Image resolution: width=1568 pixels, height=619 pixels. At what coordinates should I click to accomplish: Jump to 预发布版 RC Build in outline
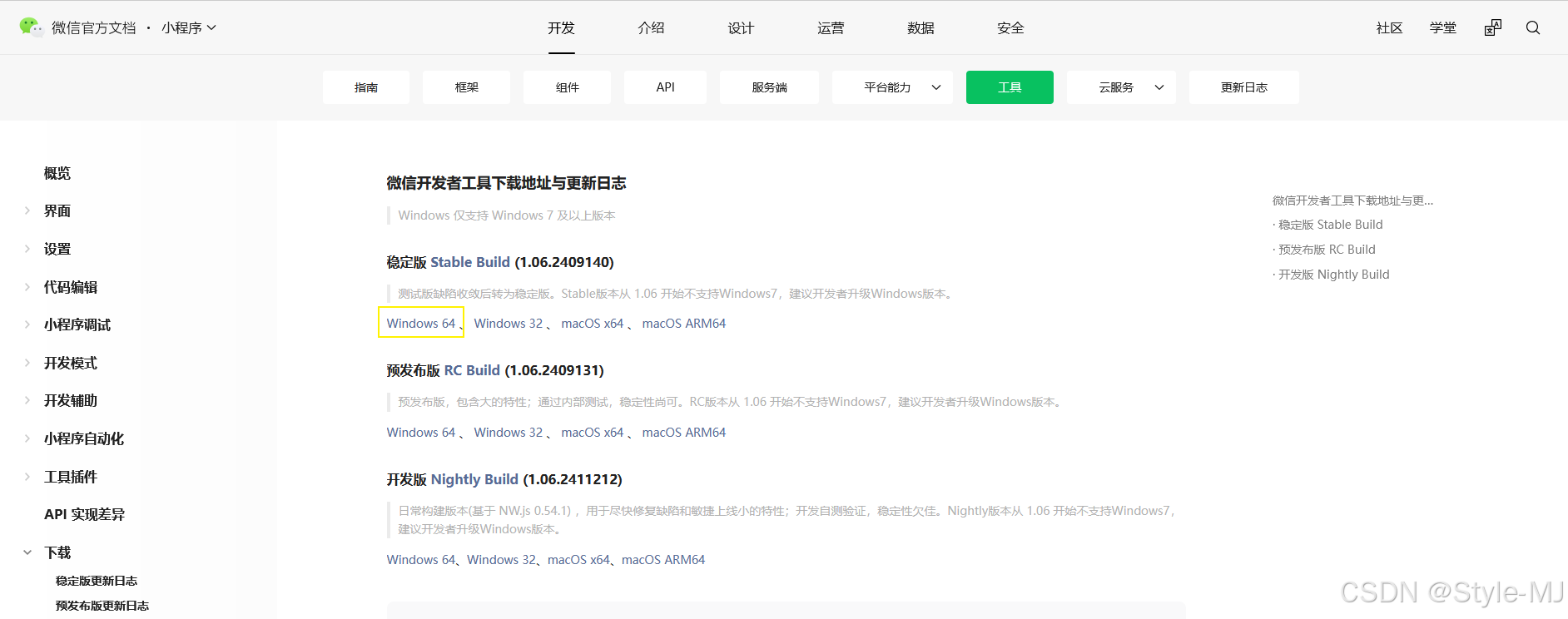click(x=1327, y=250)
